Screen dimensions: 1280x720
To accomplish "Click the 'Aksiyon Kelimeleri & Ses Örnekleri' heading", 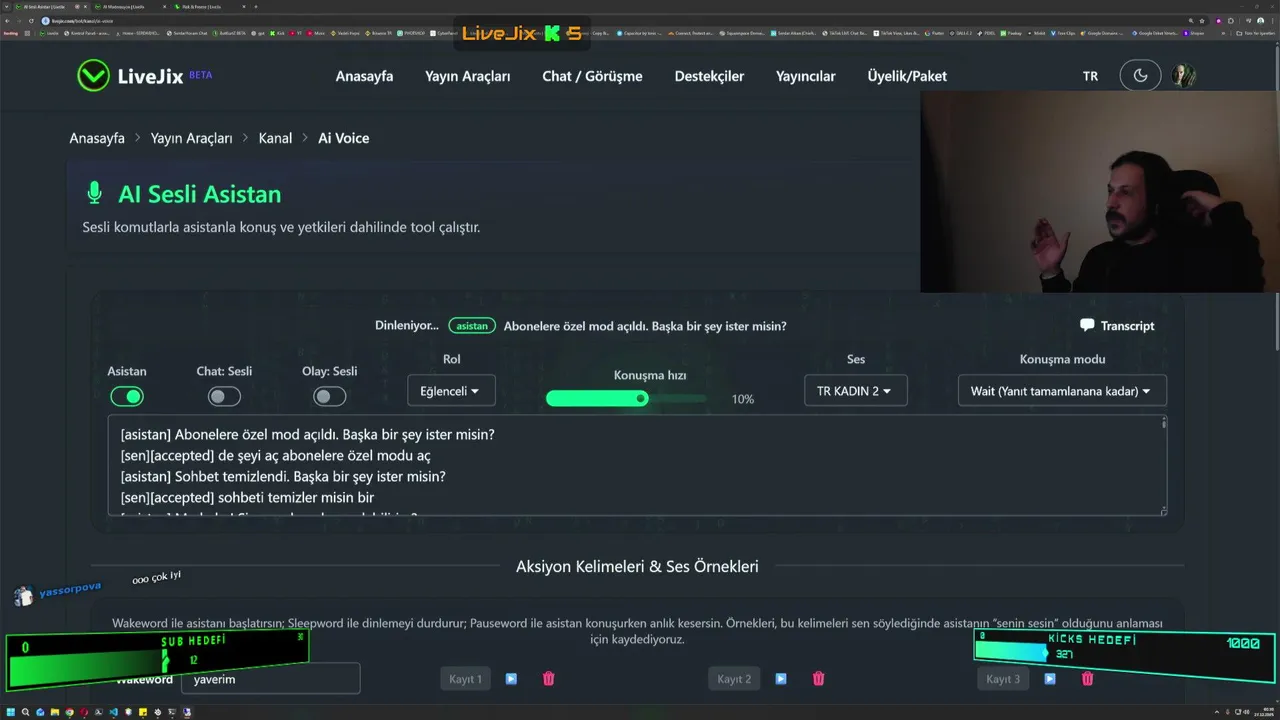I will pyautogui.click(x=637, y=567).
